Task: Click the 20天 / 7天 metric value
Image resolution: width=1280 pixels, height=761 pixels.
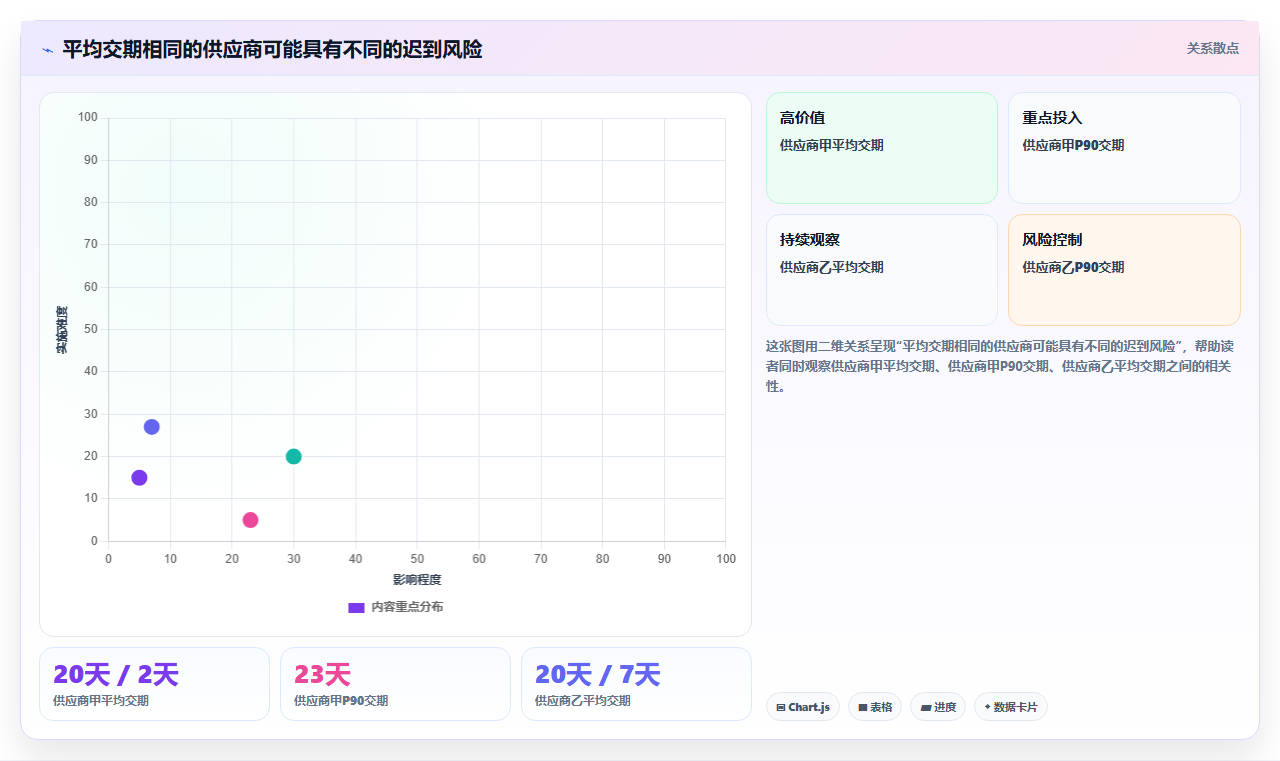Action: click(x=598, y=675)
